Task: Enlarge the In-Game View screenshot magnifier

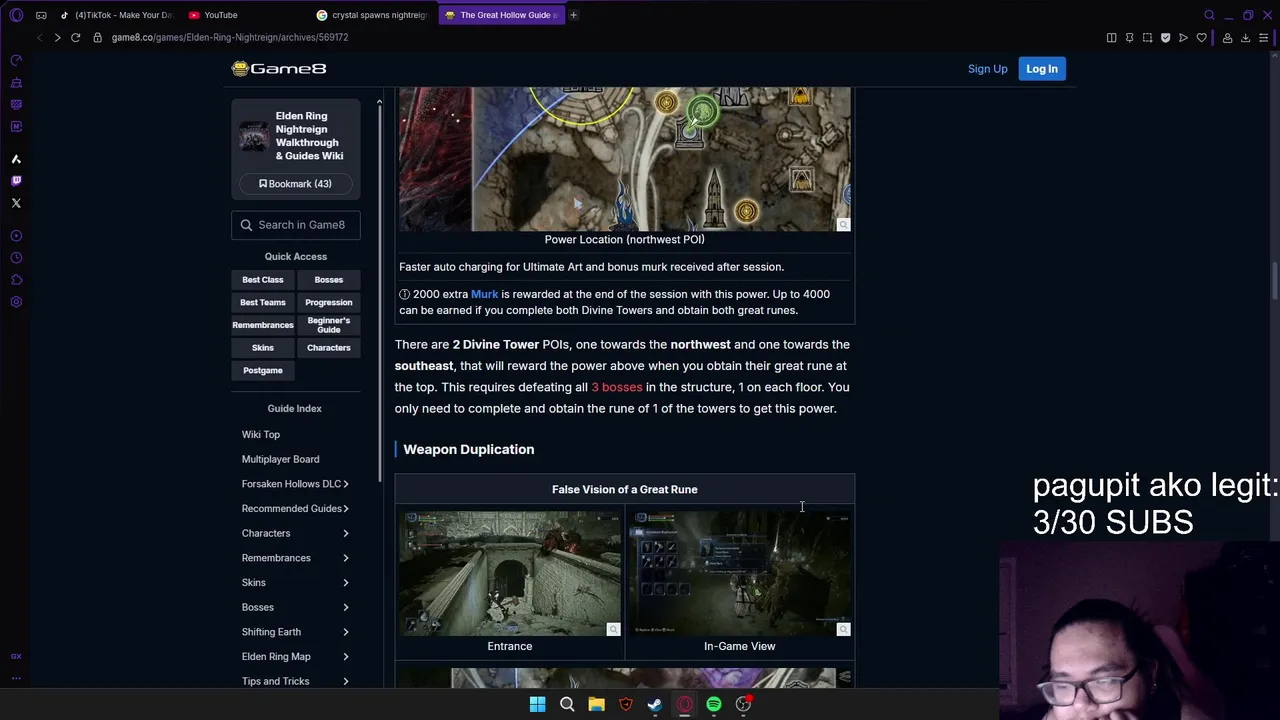Action: click(843, 629)
